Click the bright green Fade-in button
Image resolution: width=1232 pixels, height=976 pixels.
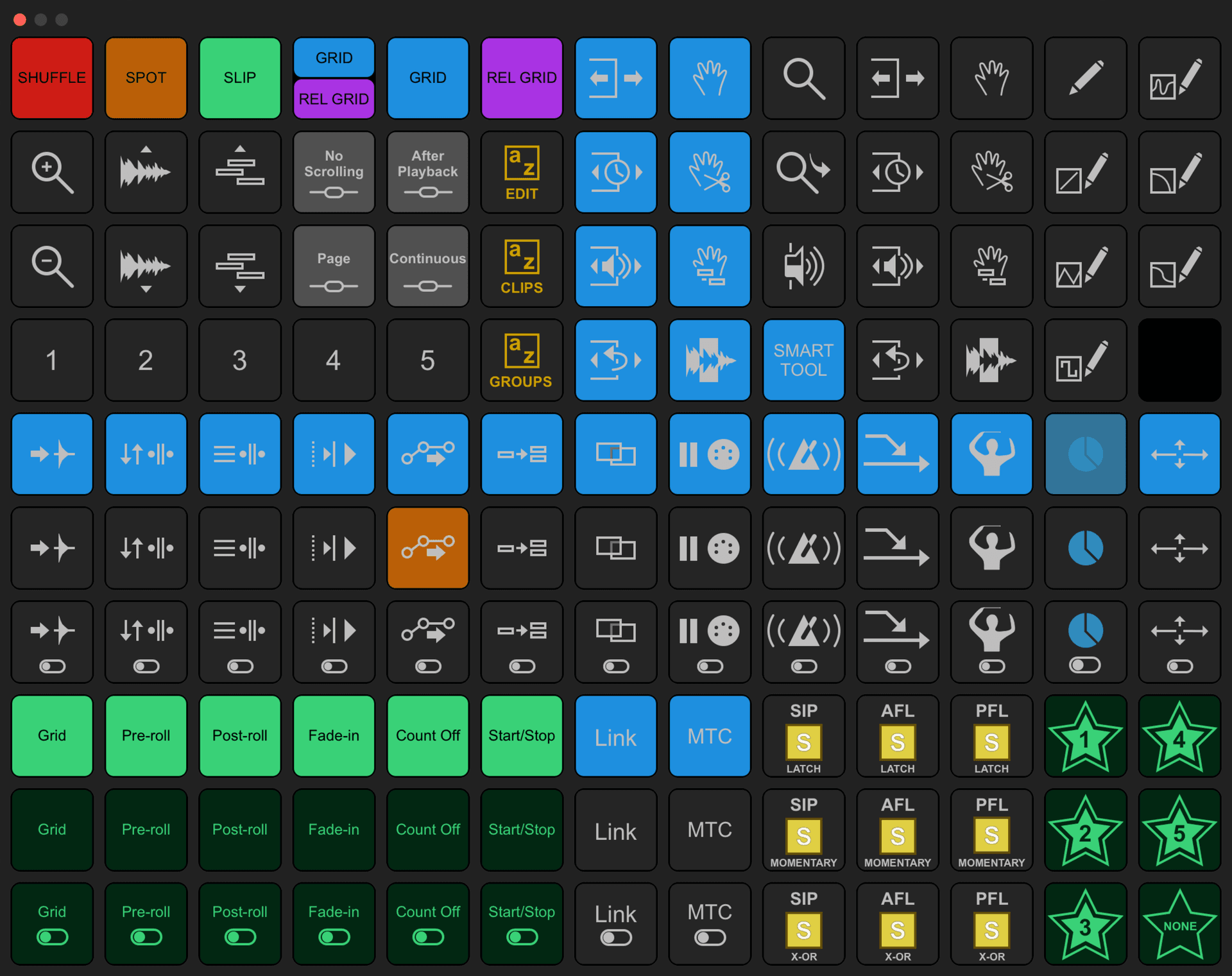[334, 736]
